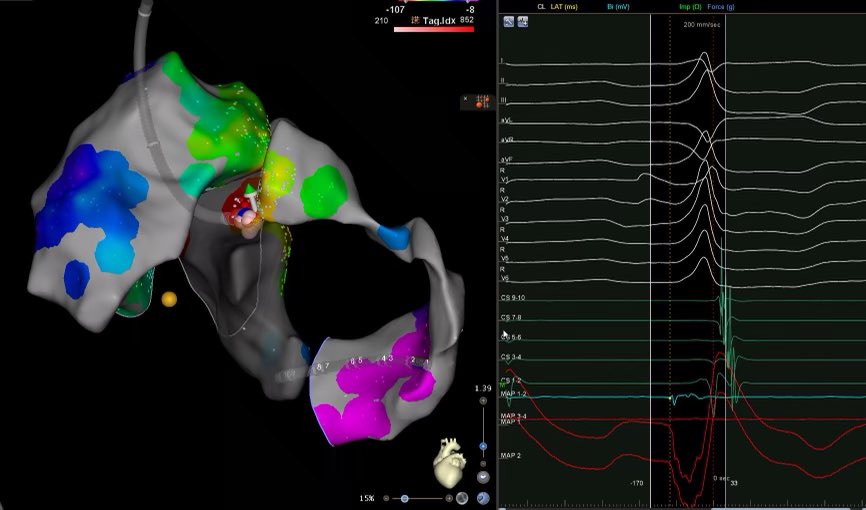Screen dimensions: 866x510
Task: Click the 200 mm/sec sweep speed label
Action: click(701, 24)
